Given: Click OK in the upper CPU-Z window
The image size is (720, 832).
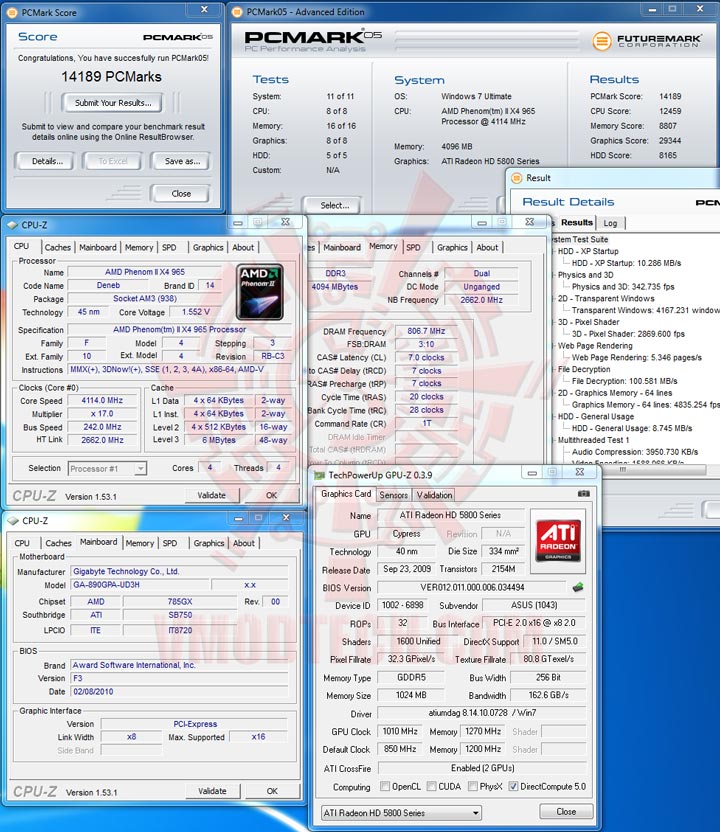Looking at the screenshot, I should click(x=271, y=495).
